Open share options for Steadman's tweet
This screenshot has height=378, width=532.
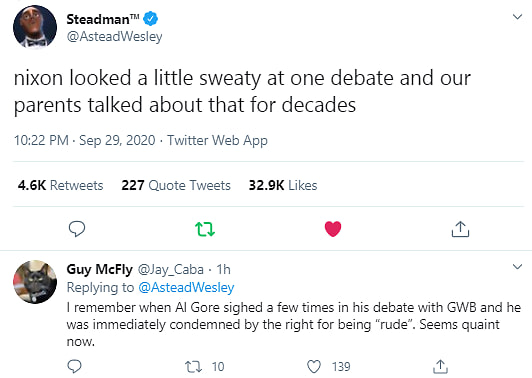(460, 229)
